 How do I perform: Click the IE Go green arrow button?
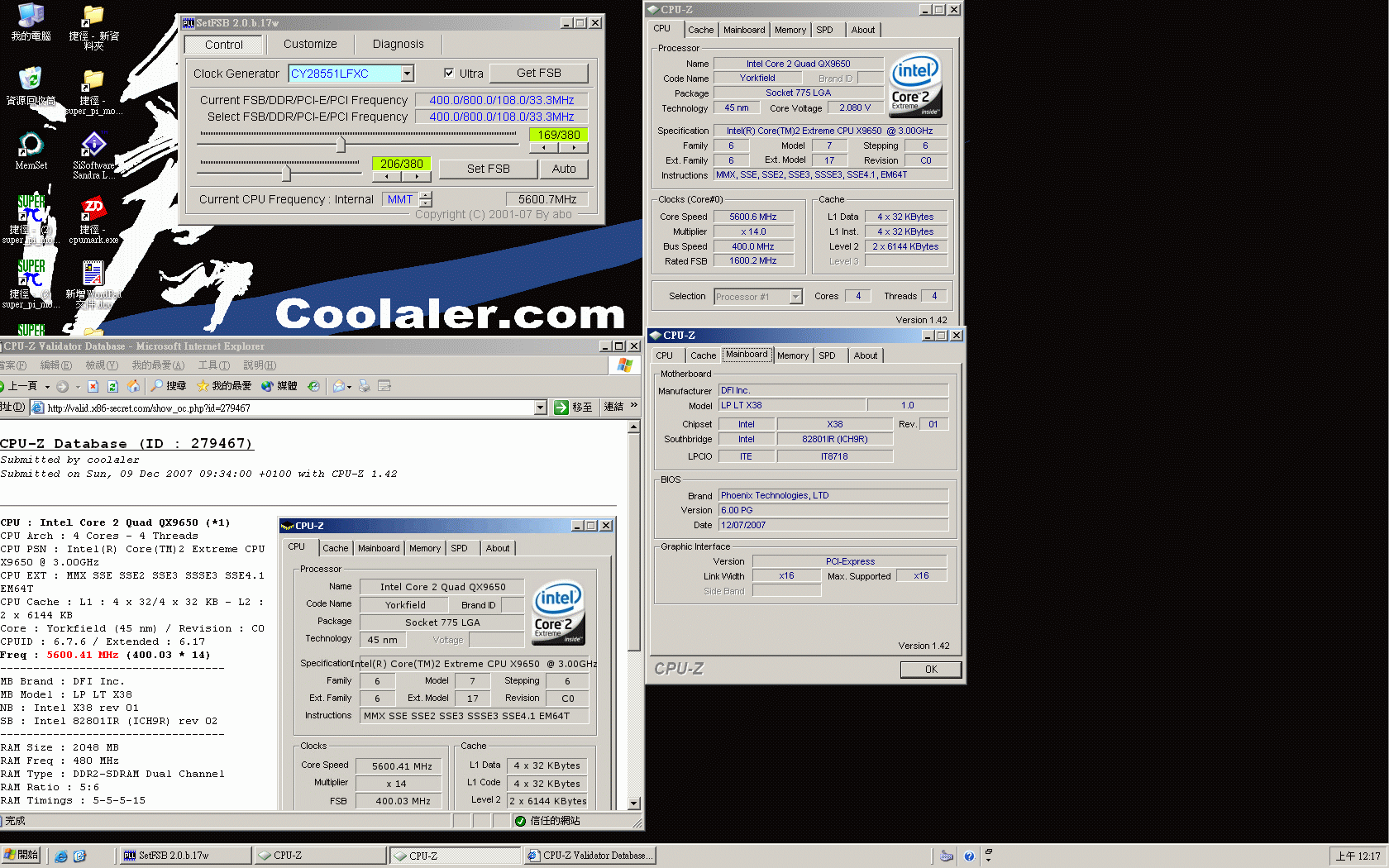[x=573, y=407]
